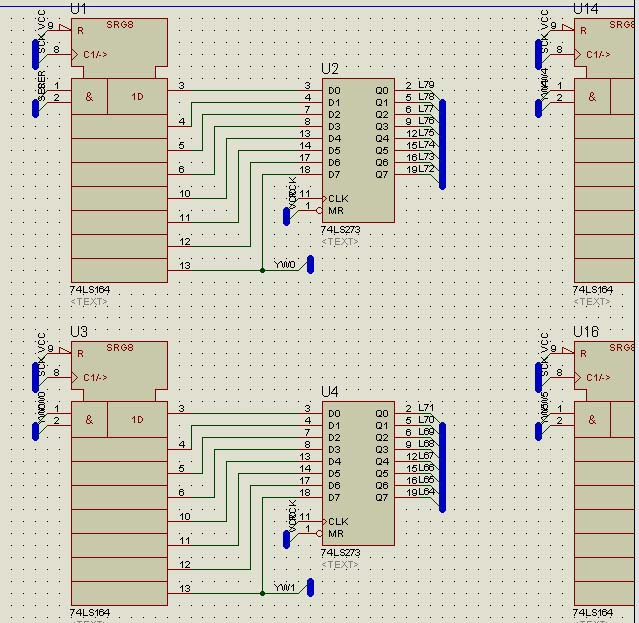This screenshot has width=639, height=623.
Task: Click the U14 component reference label
Action: click(x=585, y=9)
